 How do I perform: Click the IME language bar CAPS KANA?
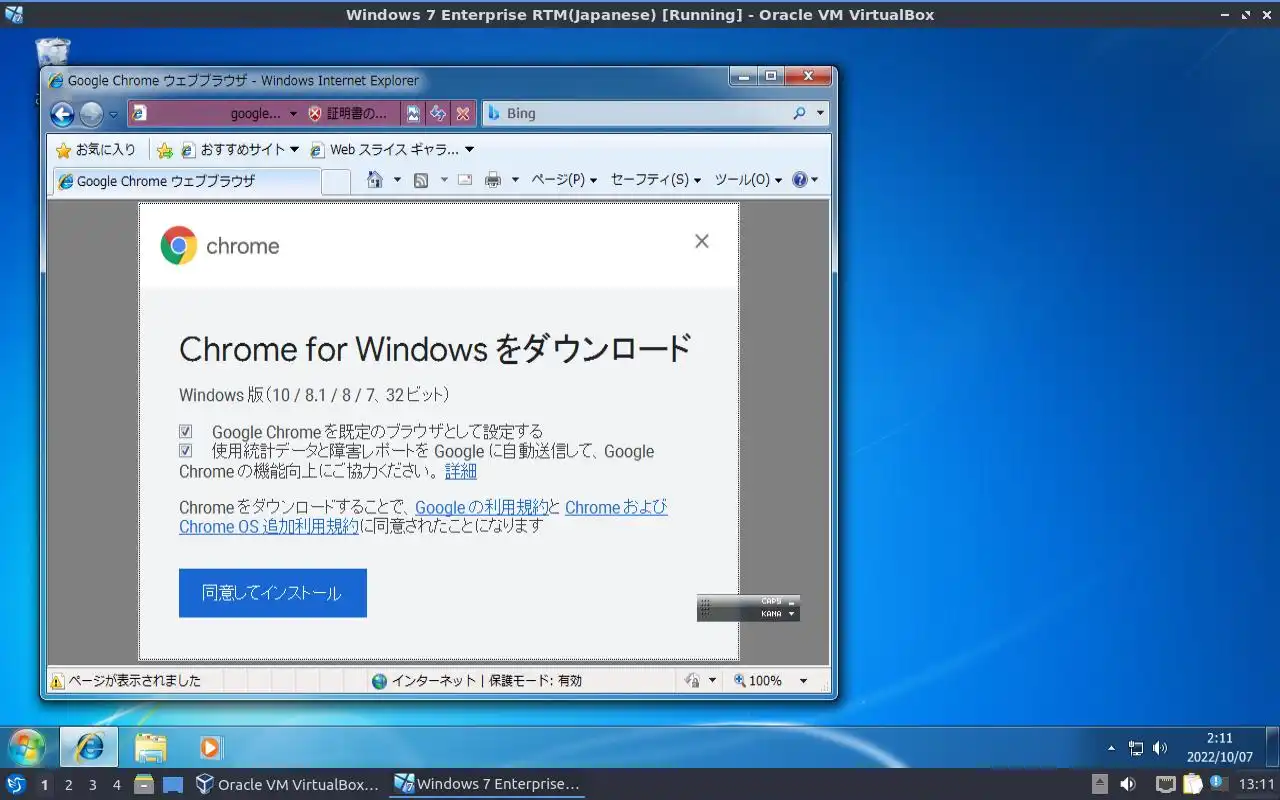pyautogui.click(x=748, y=608)
